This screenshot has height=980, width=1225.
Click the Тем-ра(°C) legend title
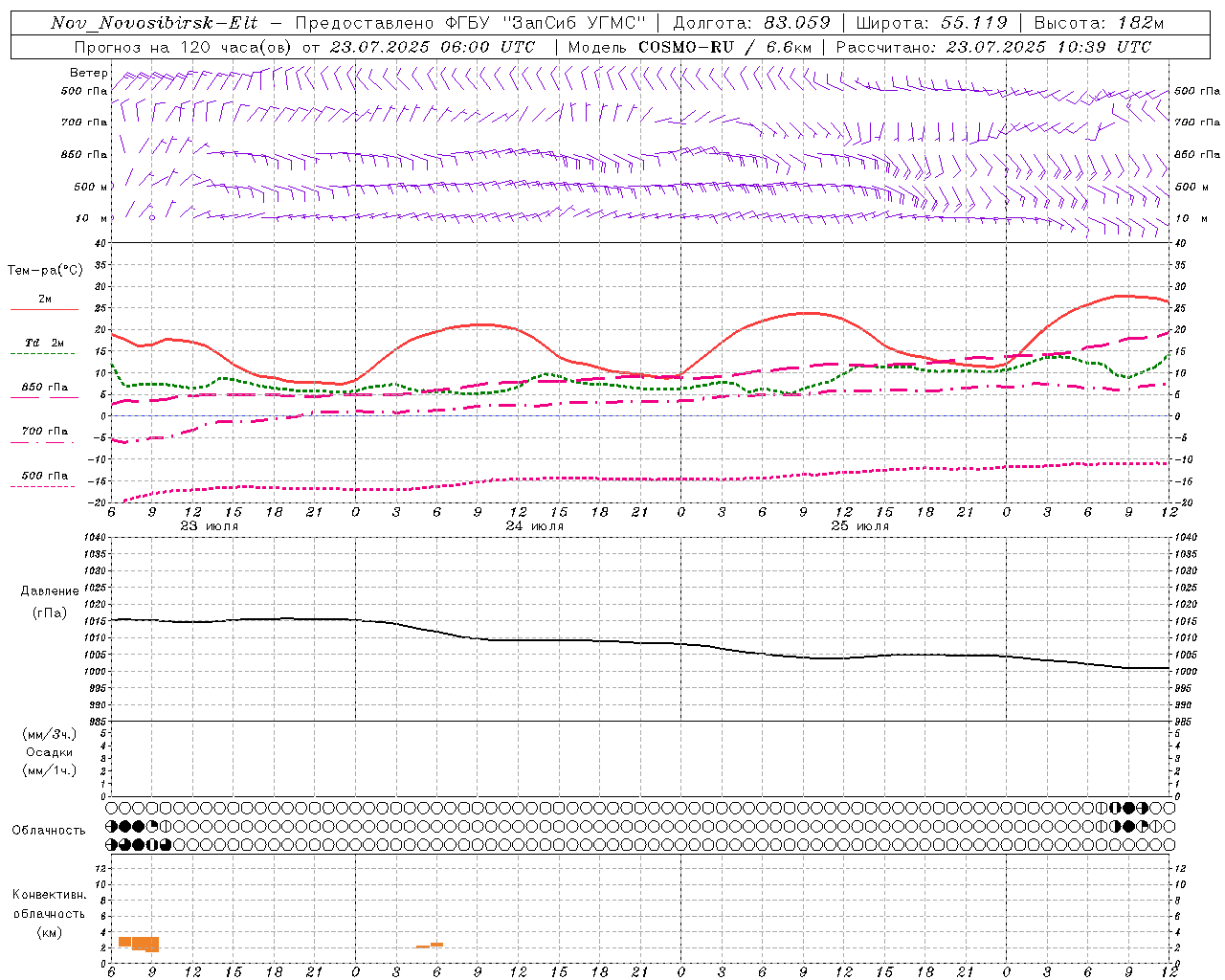pos(45,271)
